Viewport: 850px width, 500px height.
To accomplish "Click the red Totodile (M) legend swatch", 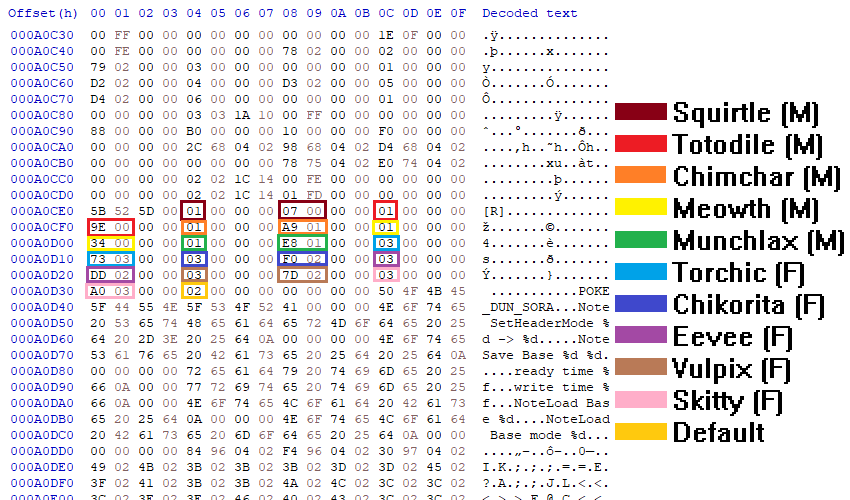I will [641, 144].
